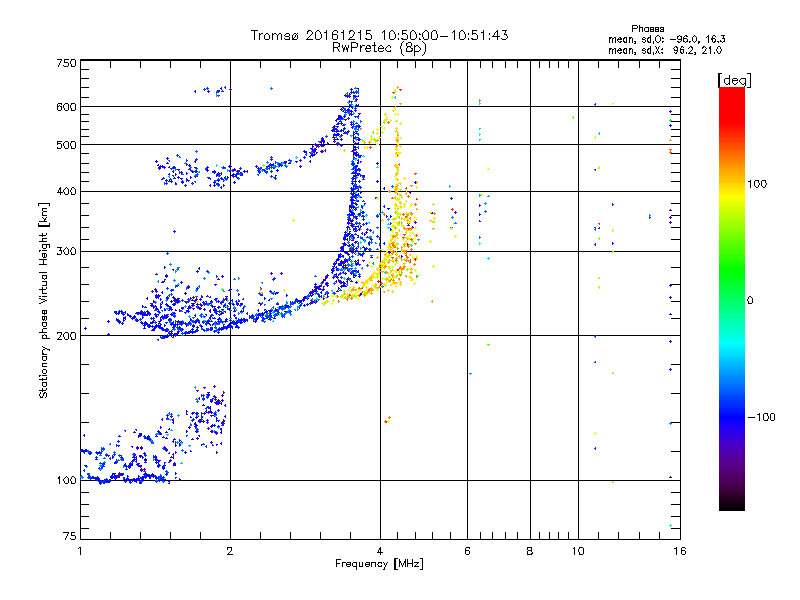This screenshot has width=800, height=600.
Task: Click the 'Phases' heading at top right
Action: [x=647, y=29]
